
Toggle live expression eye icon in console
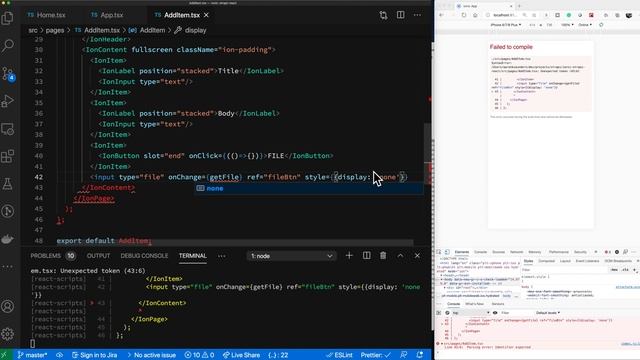pos(495,313)
